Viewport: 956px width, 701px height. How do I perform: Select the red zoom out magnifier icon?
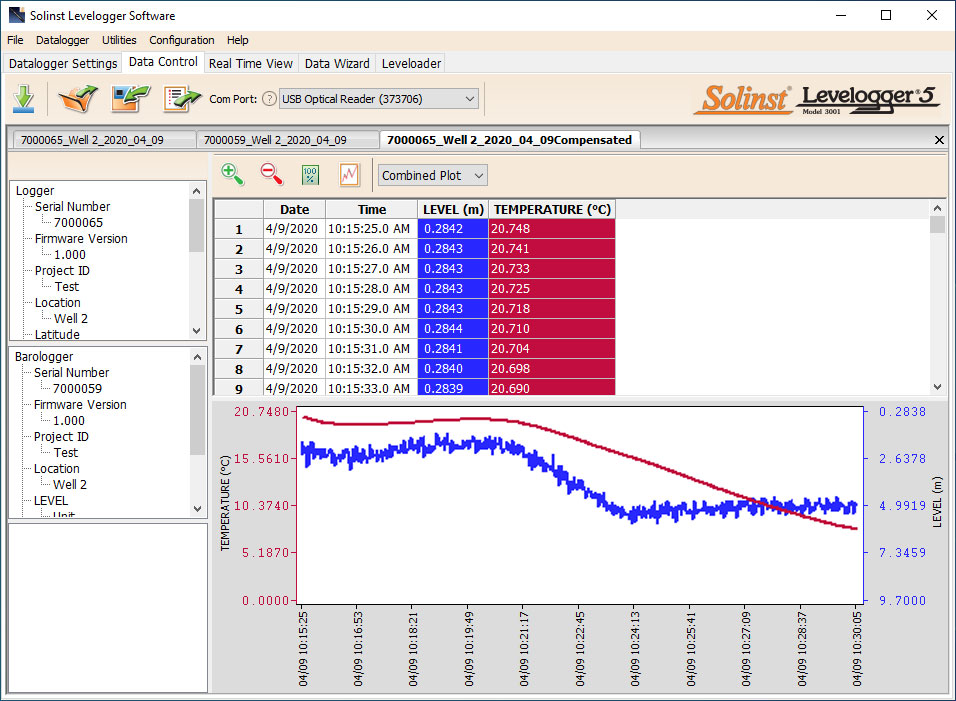point(270,174)
